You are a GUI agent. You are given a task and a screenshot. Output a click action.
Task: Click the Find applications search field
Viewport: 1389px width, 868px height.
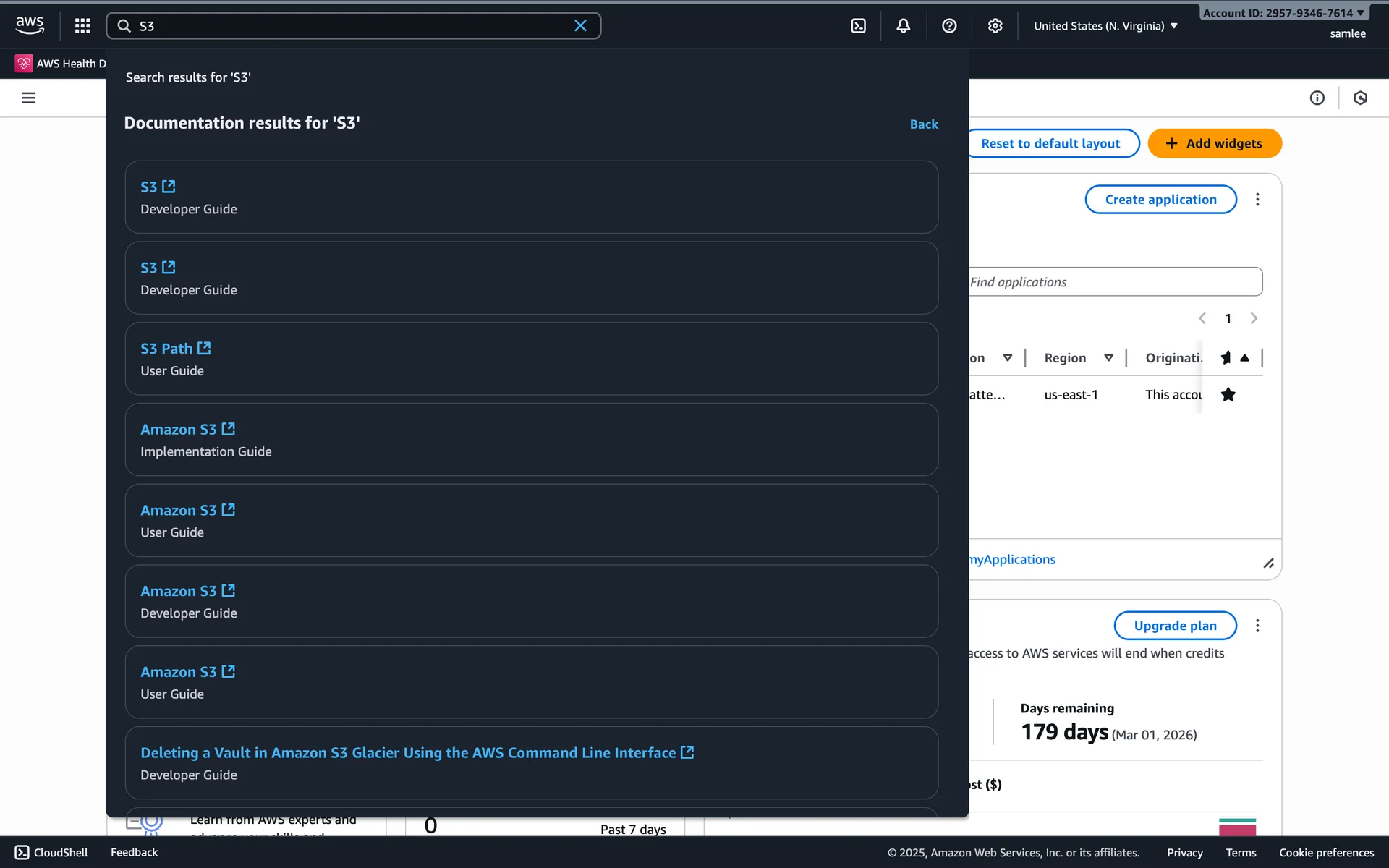[1114, 282]
